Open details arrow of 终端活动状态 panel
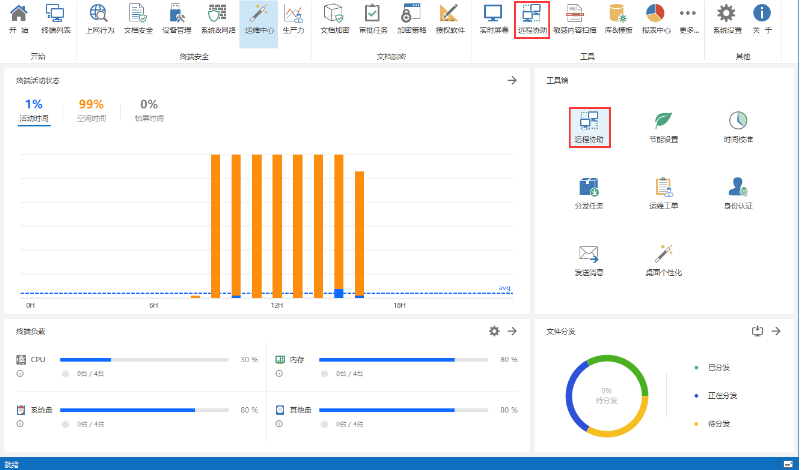This screenshot has width=801, height=470. pos(512,80)
